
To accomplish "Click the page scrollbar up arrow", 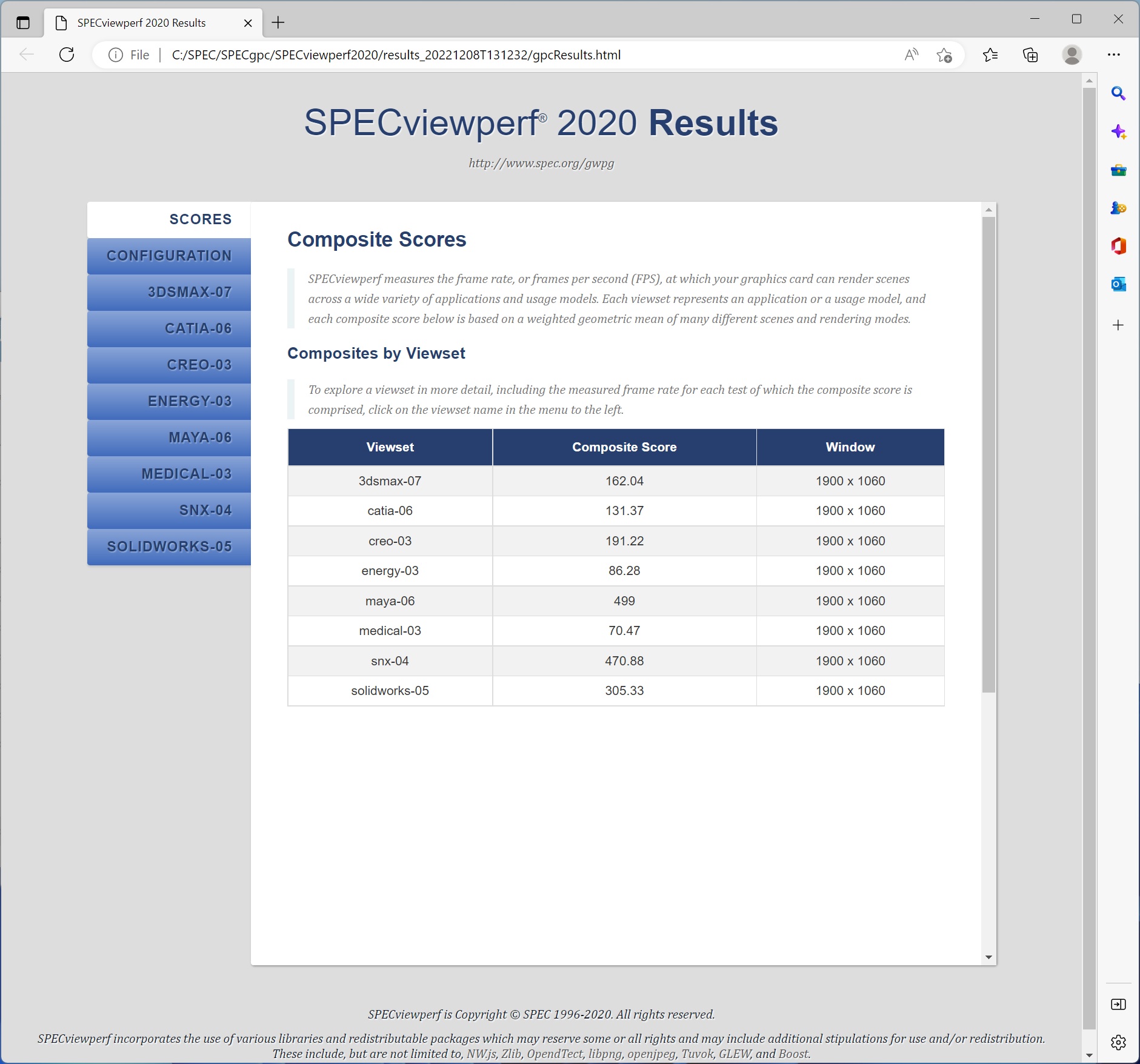I will 1089,81.
